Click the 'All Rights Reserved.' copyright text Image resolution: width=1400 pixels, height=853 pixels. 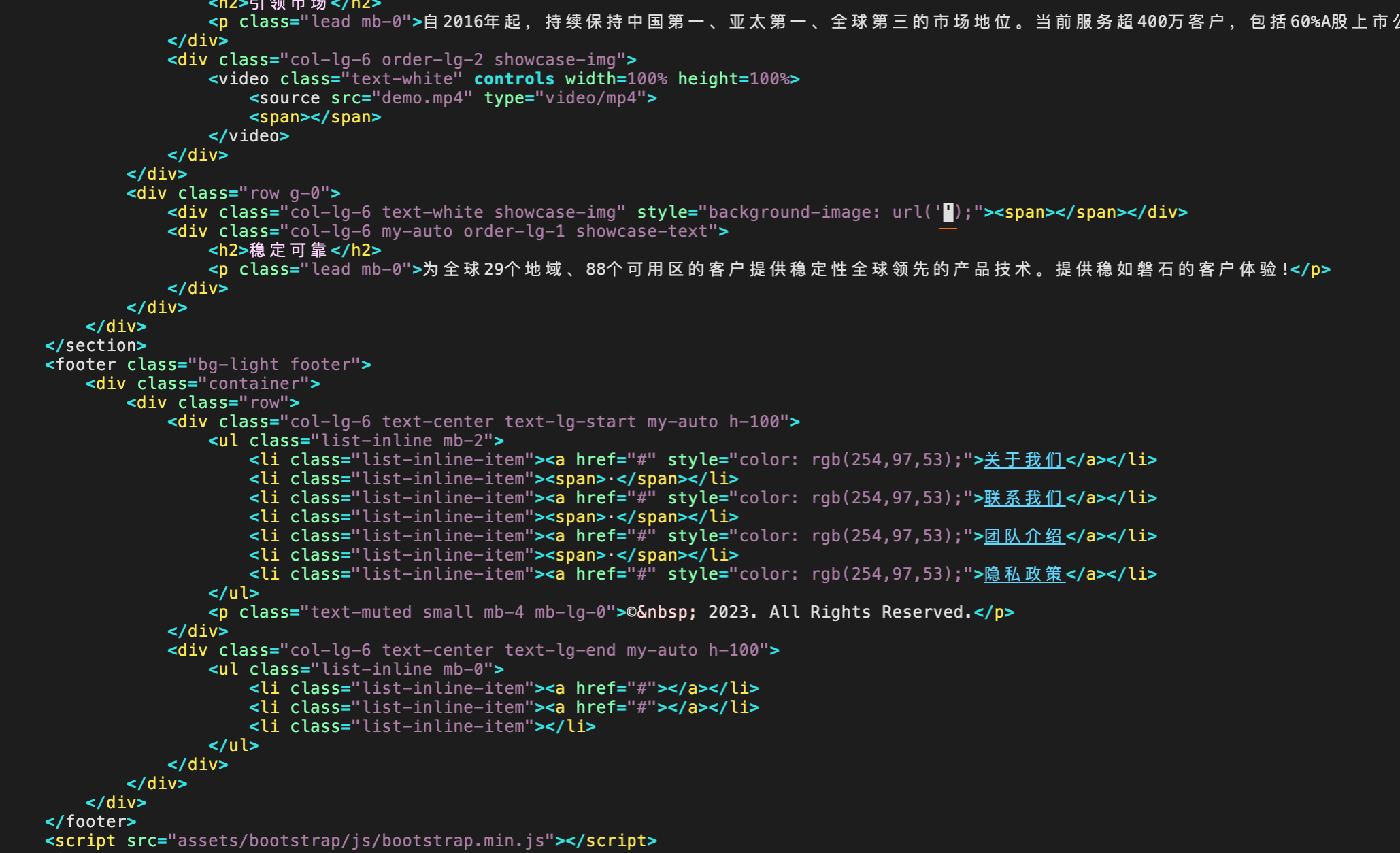pos(871,612)
